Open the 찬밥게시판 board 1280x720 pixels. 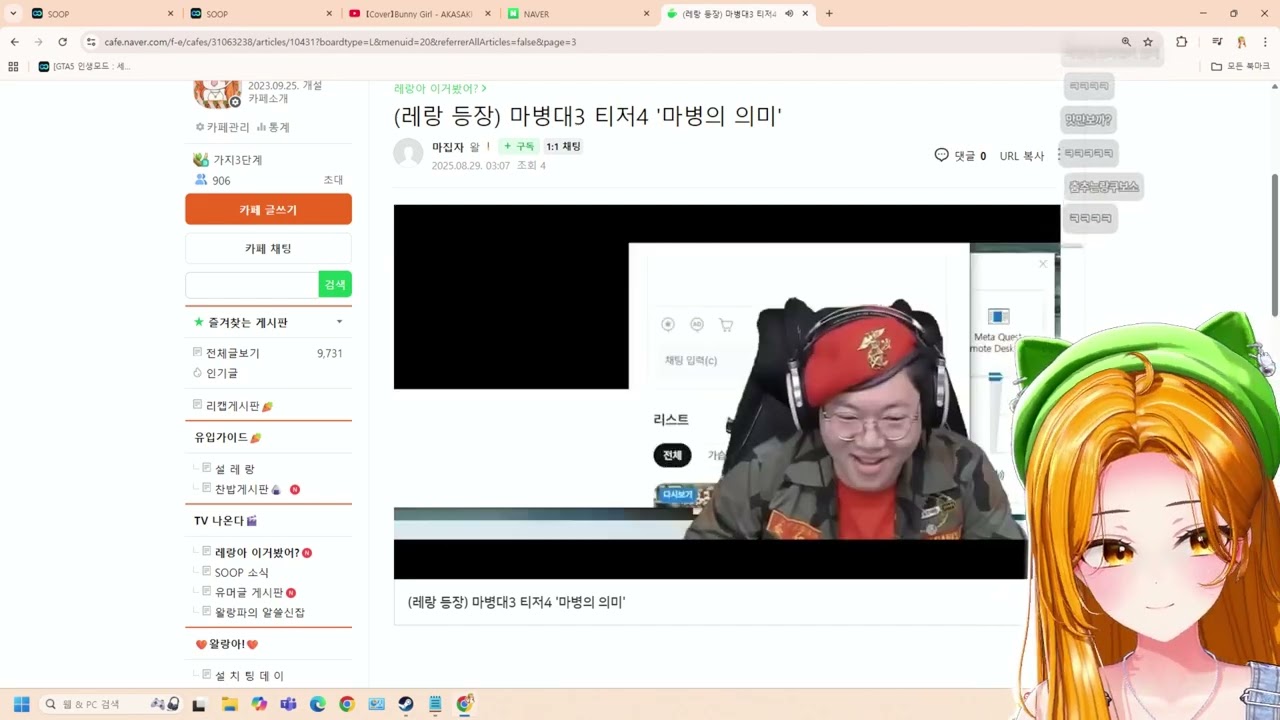(x=242, y=489)
